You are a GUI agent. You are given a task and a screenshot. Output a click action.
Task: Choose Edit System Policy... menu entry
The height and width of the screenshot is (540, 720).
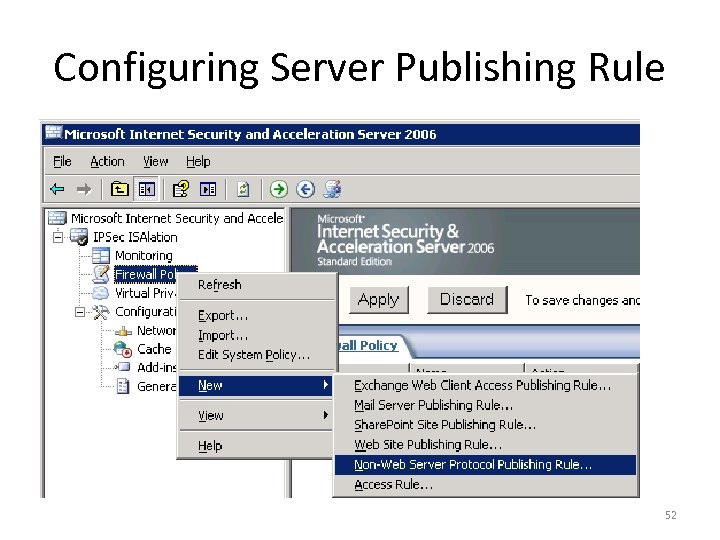click(x=256, y=354)
